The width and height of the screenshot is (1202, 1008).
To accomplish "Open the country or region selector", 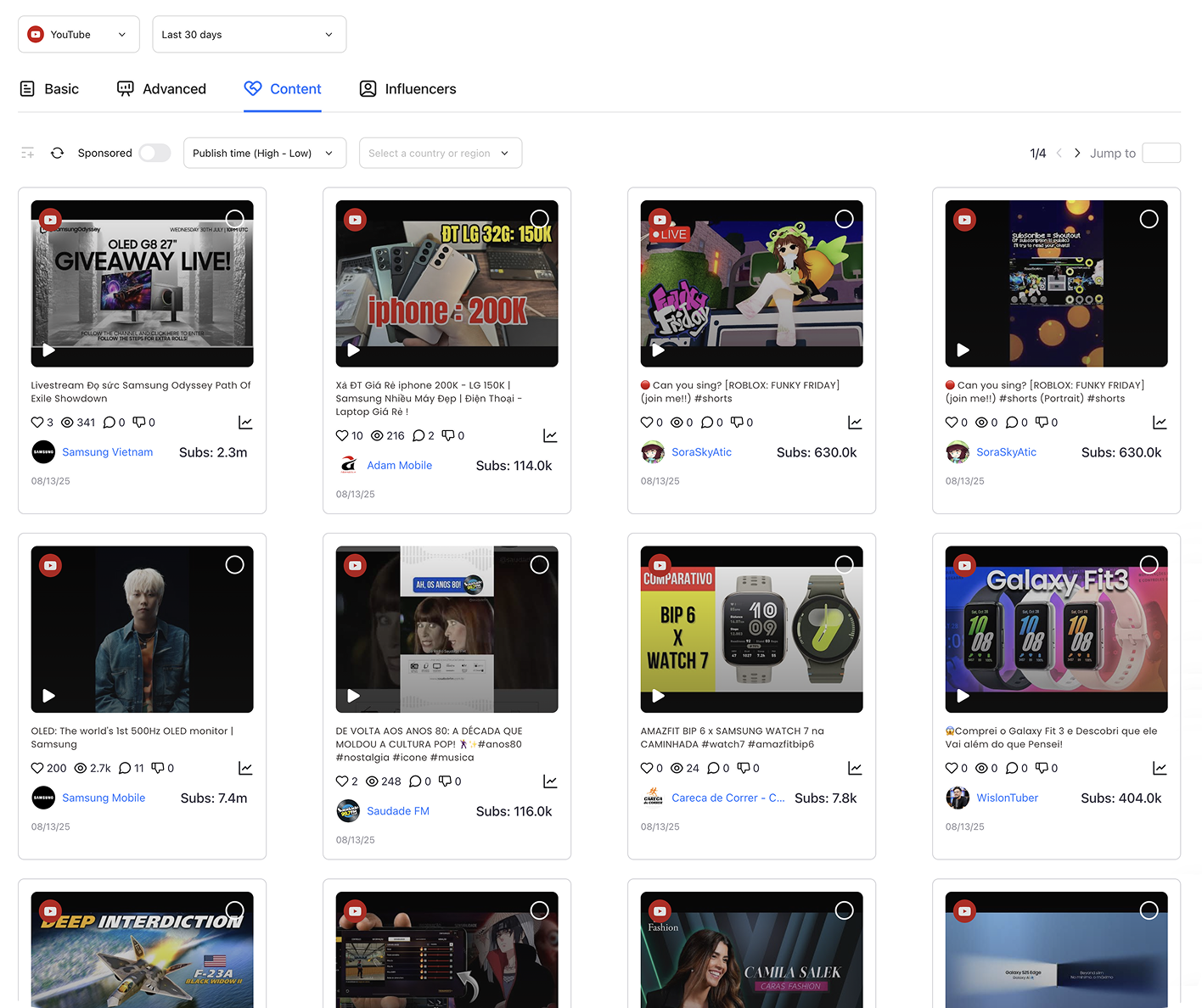I will point(441,154).
